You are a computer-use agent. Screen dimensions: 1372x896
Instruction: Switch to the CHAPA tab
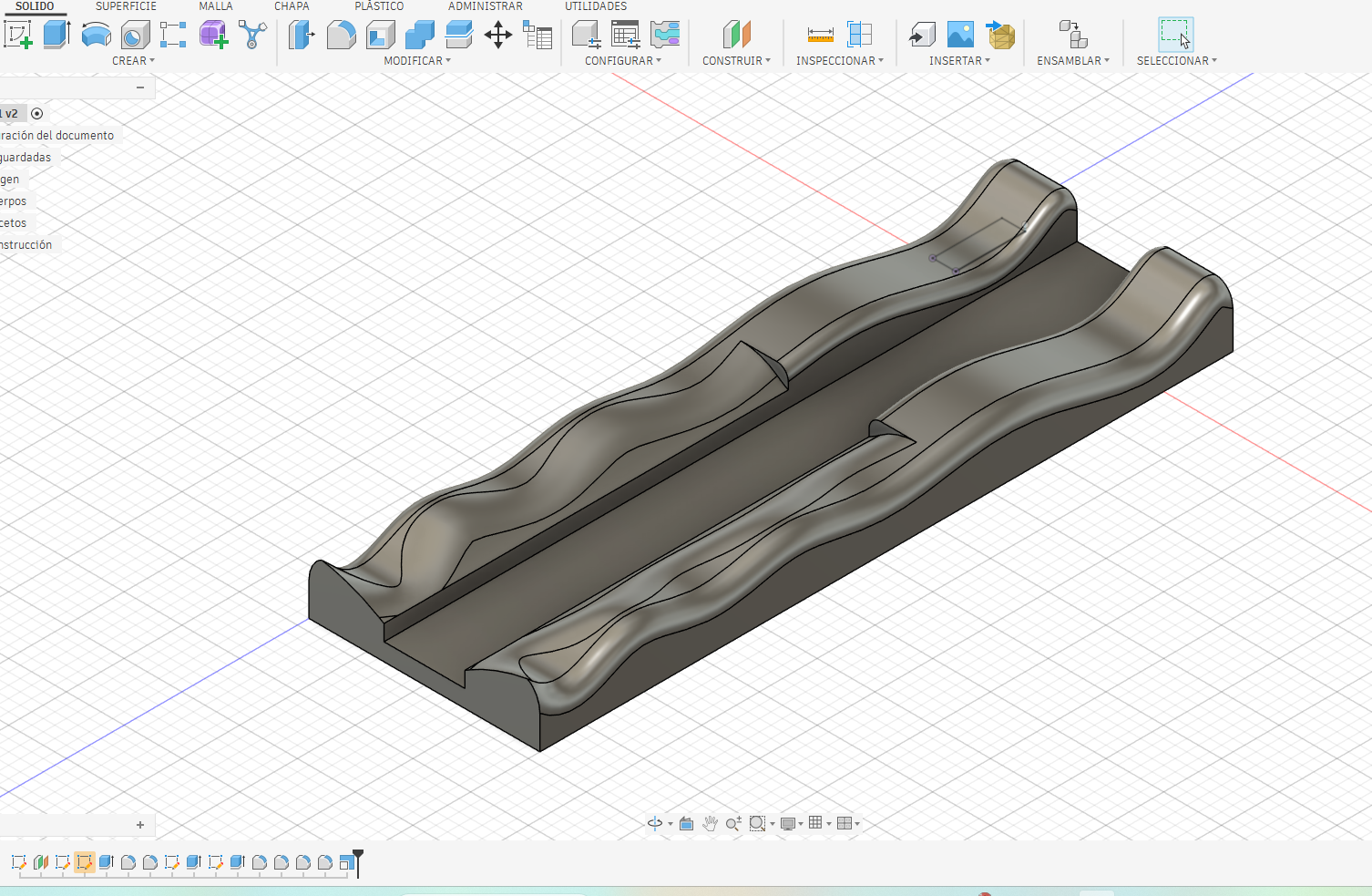pyautogui.click(x=292, y=6)
